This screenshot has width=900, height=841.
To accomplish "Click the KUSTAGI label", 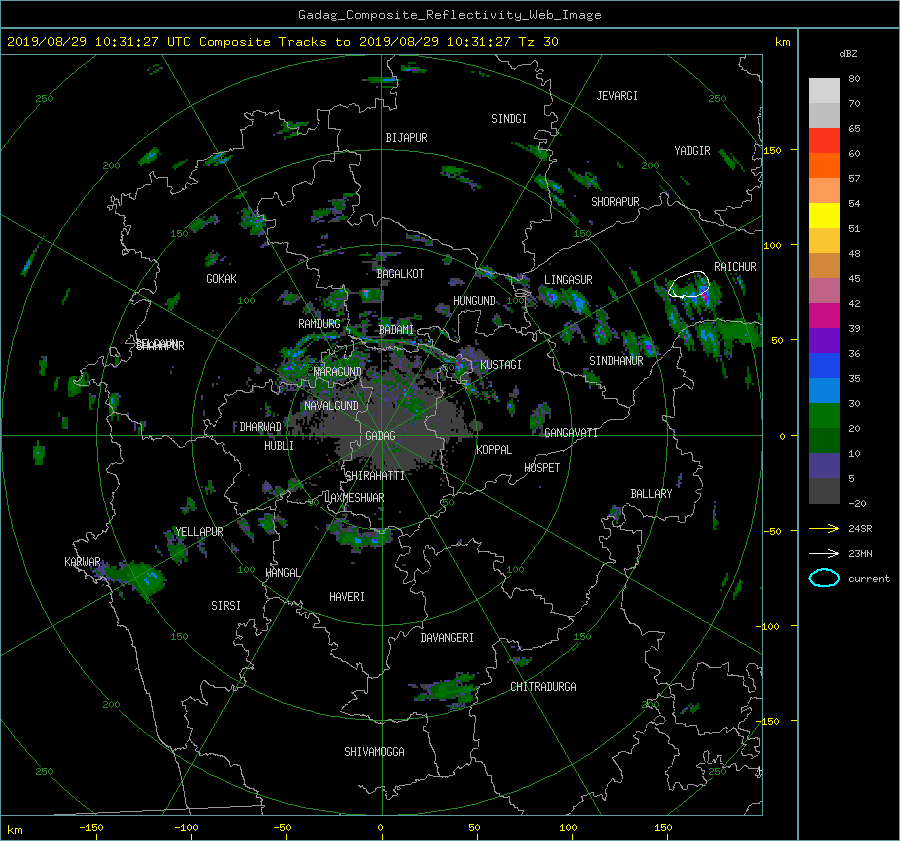I will coord(501,365).
